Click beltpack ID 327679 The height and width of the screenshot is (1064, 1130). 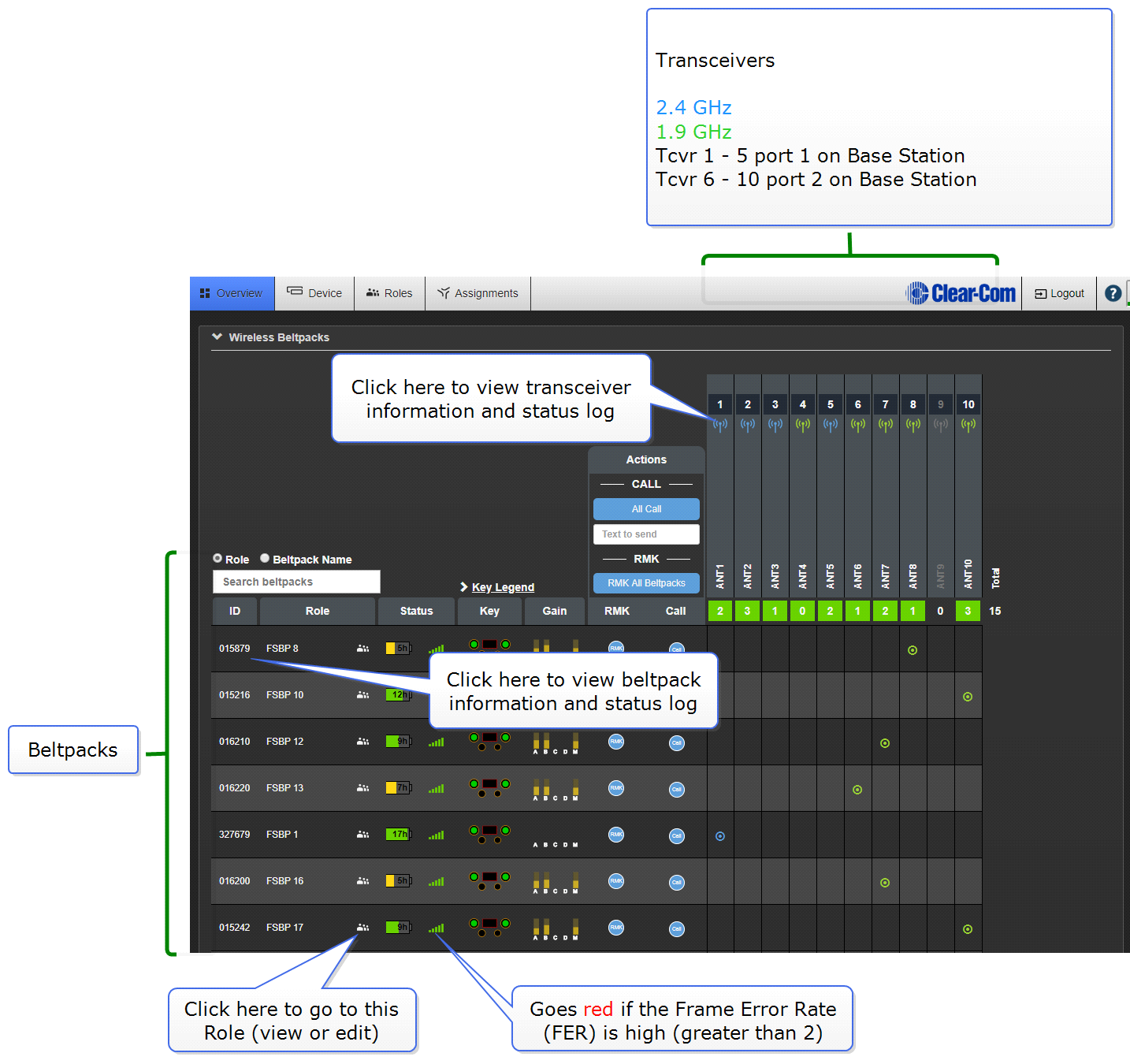(234, 835)
